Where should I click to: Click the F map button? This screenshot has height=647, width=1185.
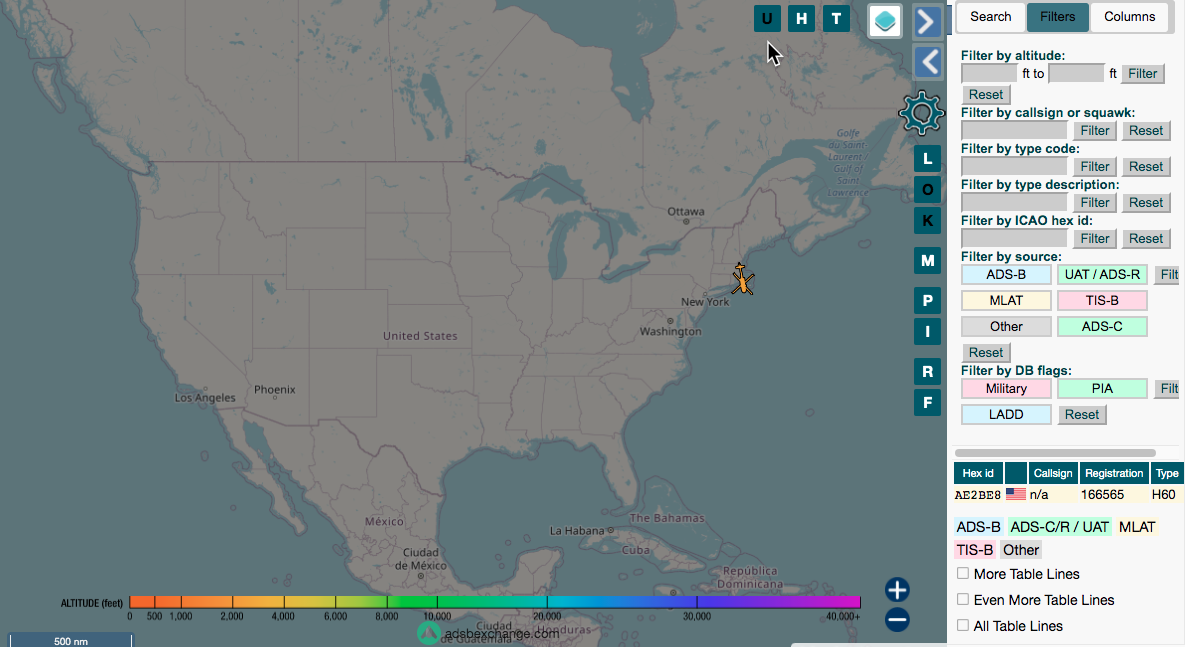(927, 403)
